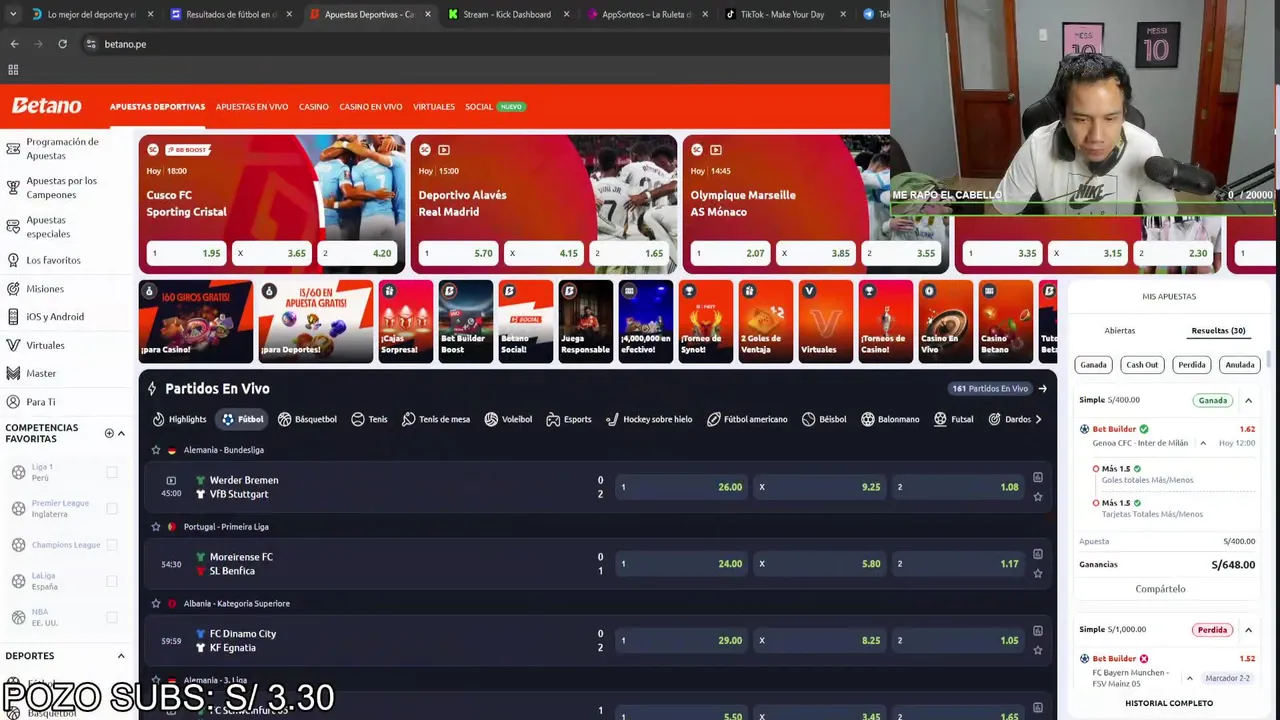Switch to the Resueltas (30) tab
The width and height of the screenshot is (1280, 720).
tap(1218, 331)
